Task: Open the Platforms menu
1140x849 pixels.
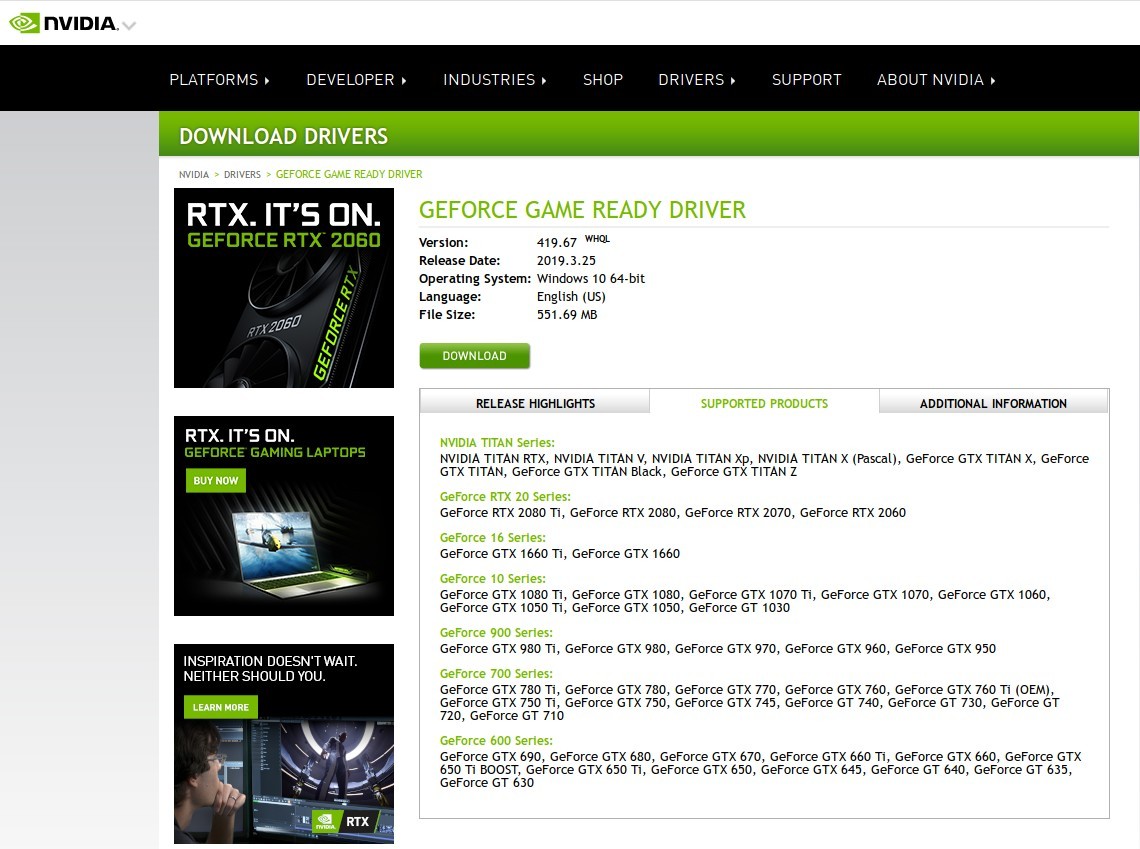Action: pos(219,80)
